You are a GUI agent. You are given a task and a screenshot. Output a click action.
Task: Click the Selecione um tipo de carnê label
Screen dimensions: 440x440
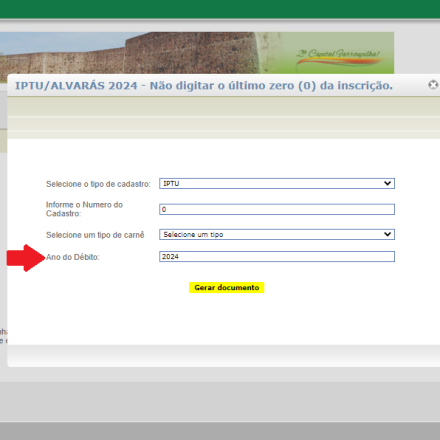pos(95,235)
